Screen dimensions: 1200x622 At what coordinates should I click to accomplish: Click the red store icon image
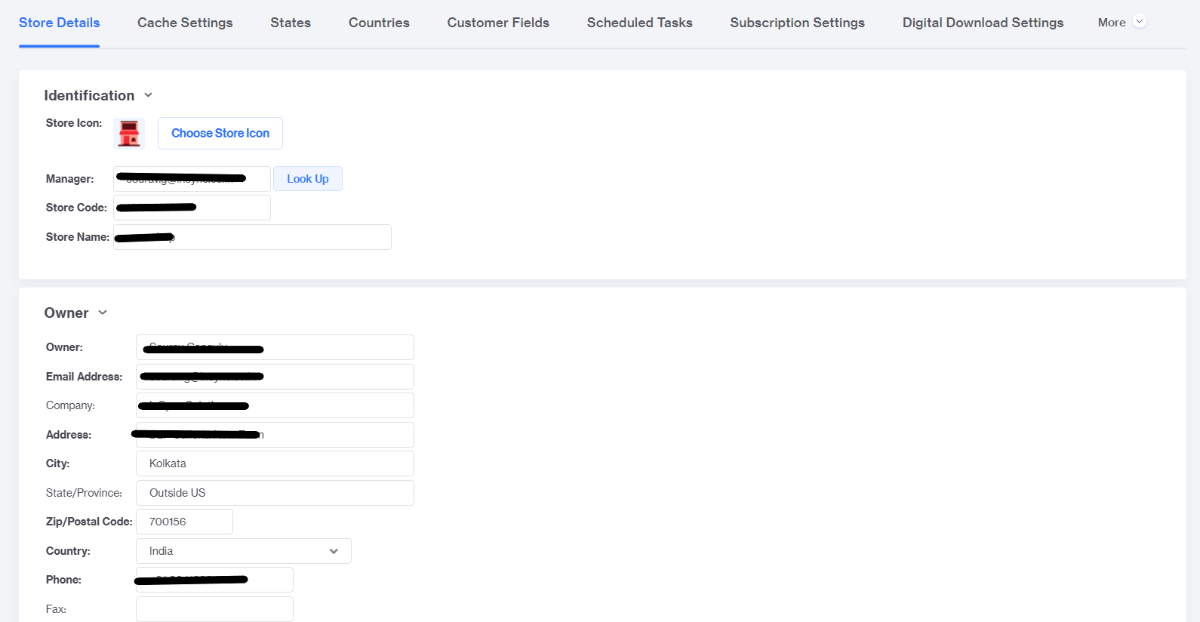(128, 133)
